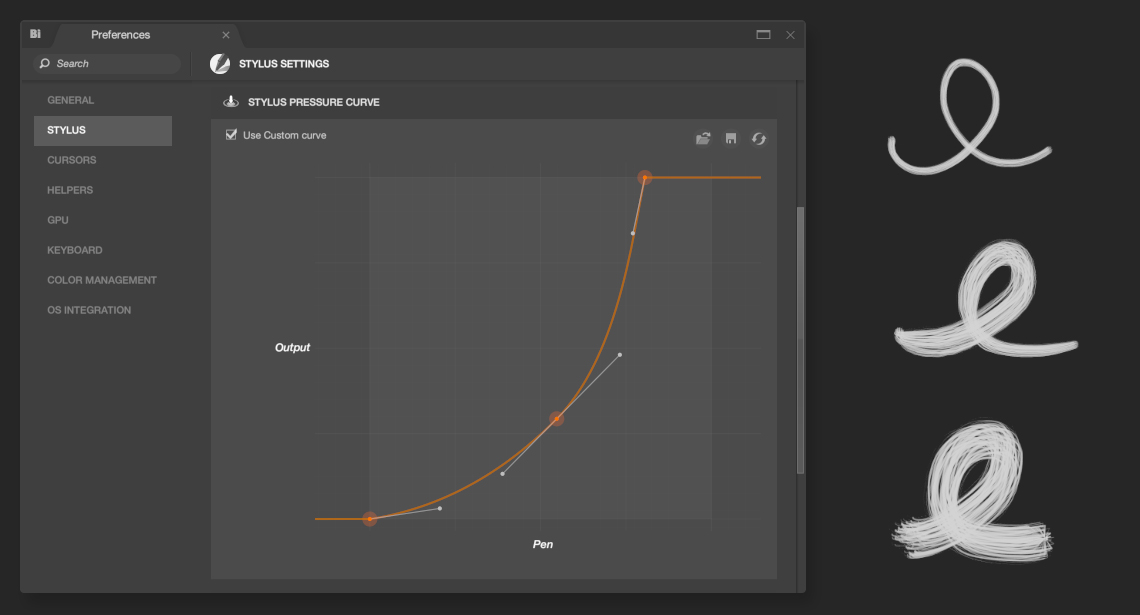Click the Stylus Settings heading
This screenshot has height=615, width=1140.
point(284,64)
